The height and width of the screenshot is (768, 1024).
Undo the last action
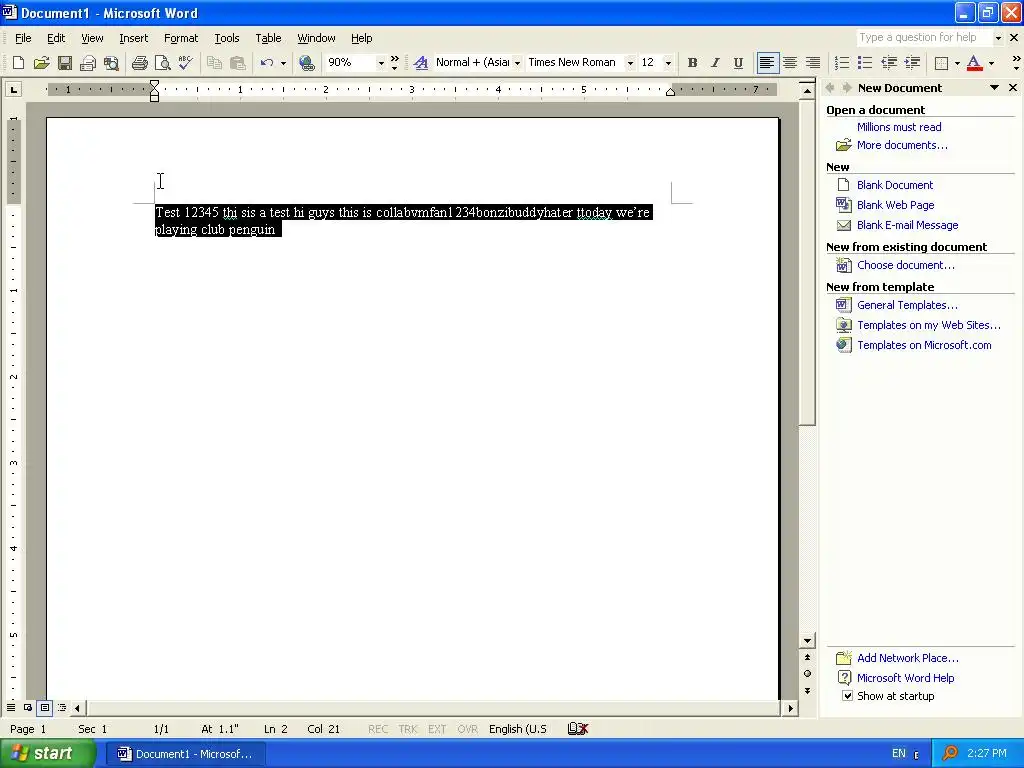(x=266, y=63)
